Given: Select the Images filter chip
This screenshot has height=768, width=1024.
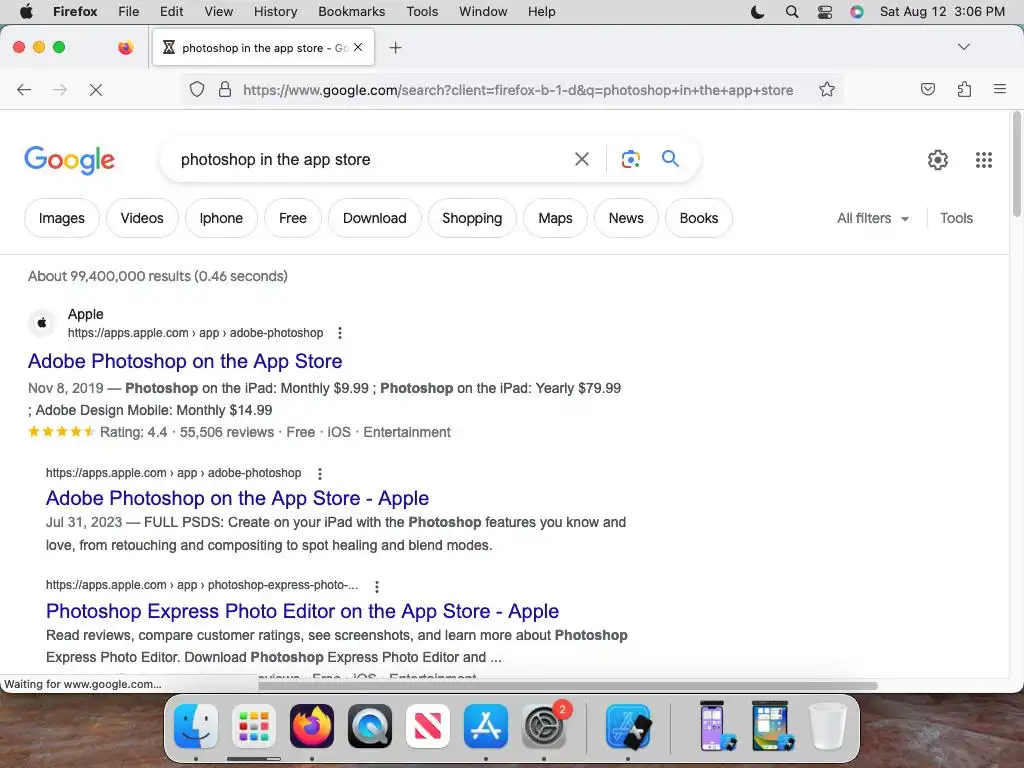Looking at the screenshot, I should tap(61, 218).
